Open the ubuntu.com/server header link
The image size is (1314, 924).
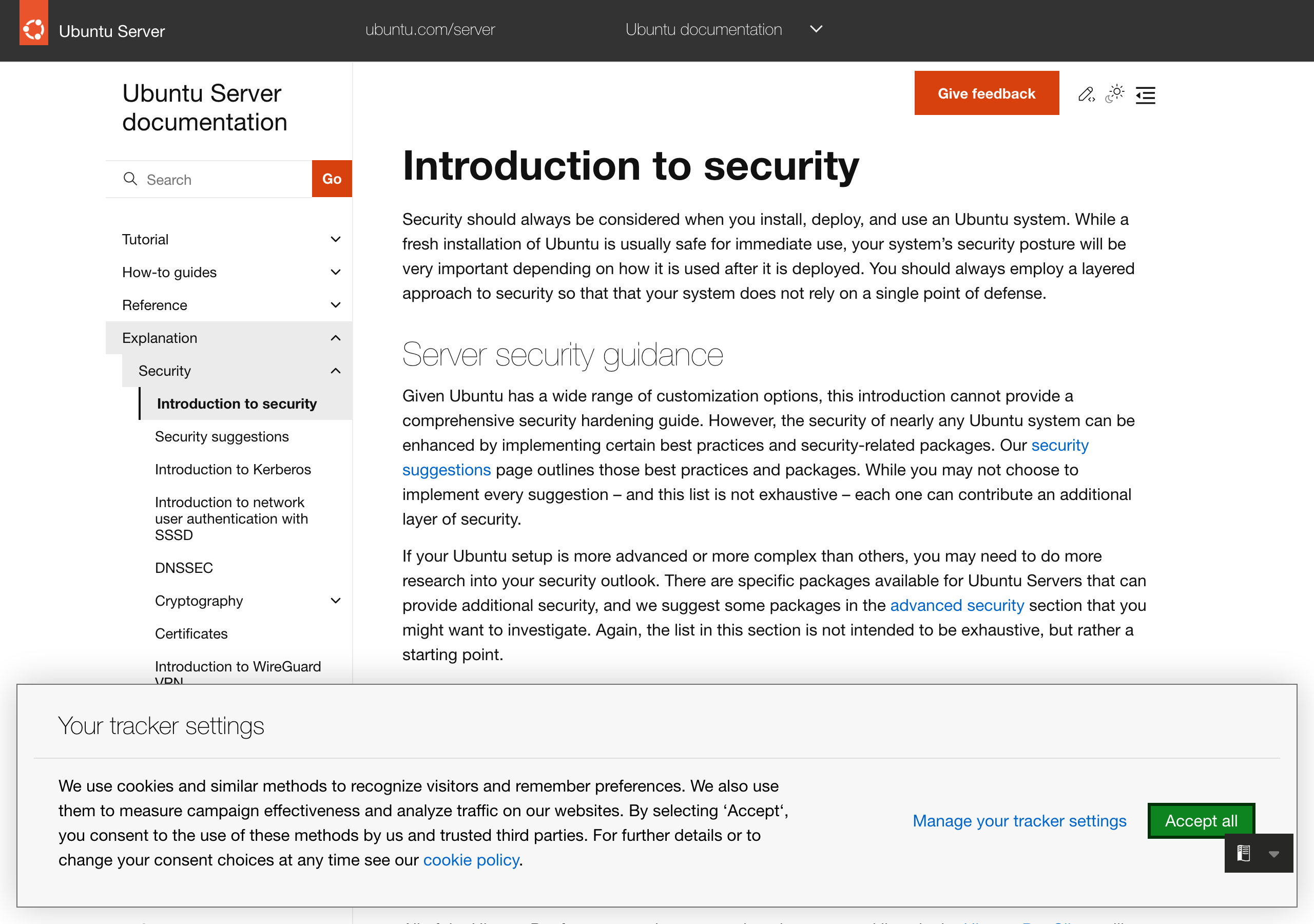coord(430,29)
